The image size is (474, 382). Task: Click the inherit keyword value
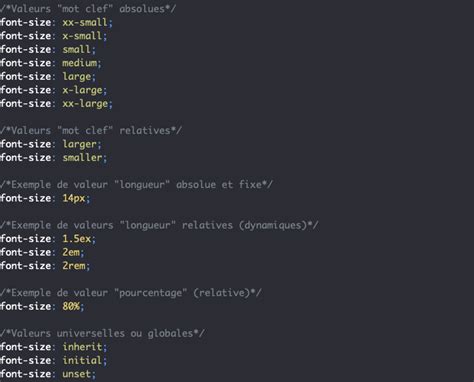click(82, 347)
